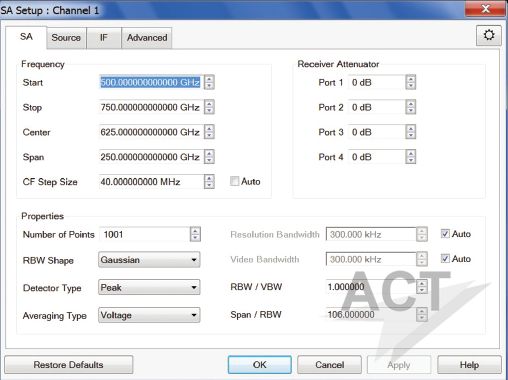Open the Advanced tab

click(147, 38)
